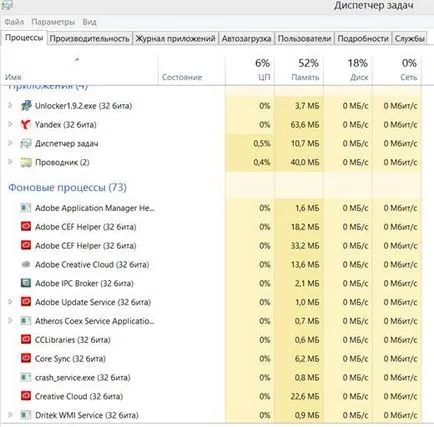Viewport: 434px width, 427px height.
Task: Select the Yandex (32 бита) row name
Action: pyautogui.click(x=66, y=125)
